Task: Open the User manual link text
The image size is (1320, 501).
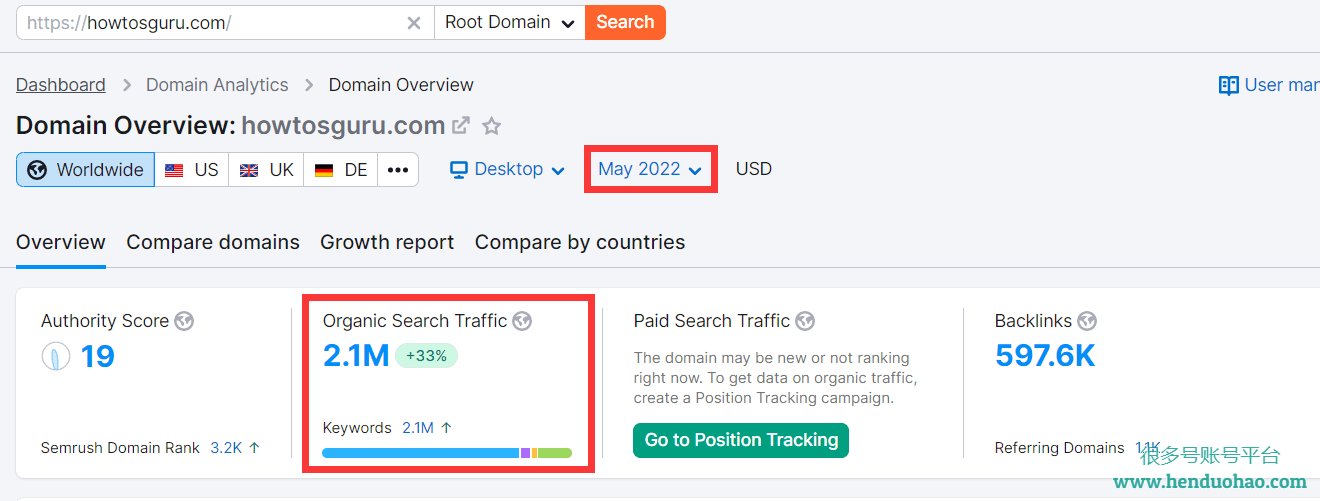Action: (1282, 85)
